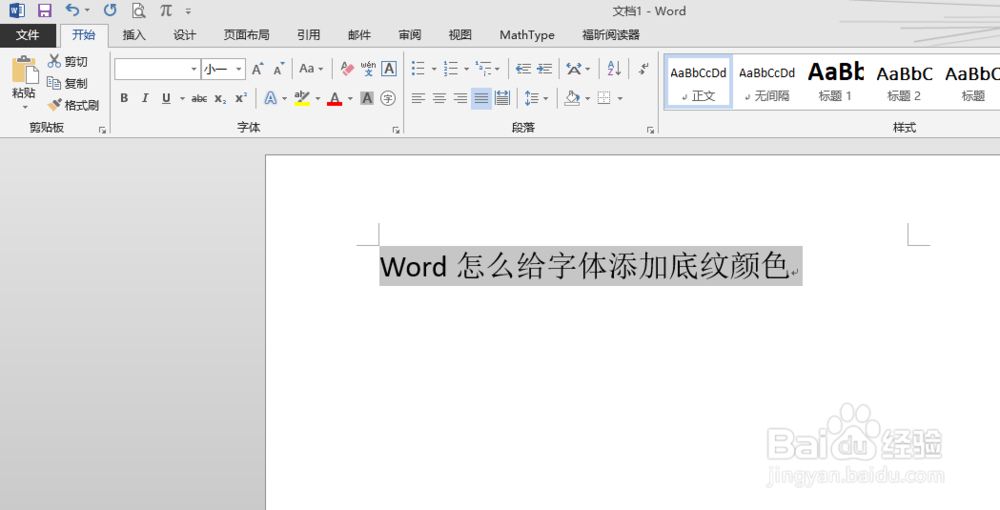1000x510 pixels.
Task: Open underline style dropdown arrow
Action: pos(182,99)
